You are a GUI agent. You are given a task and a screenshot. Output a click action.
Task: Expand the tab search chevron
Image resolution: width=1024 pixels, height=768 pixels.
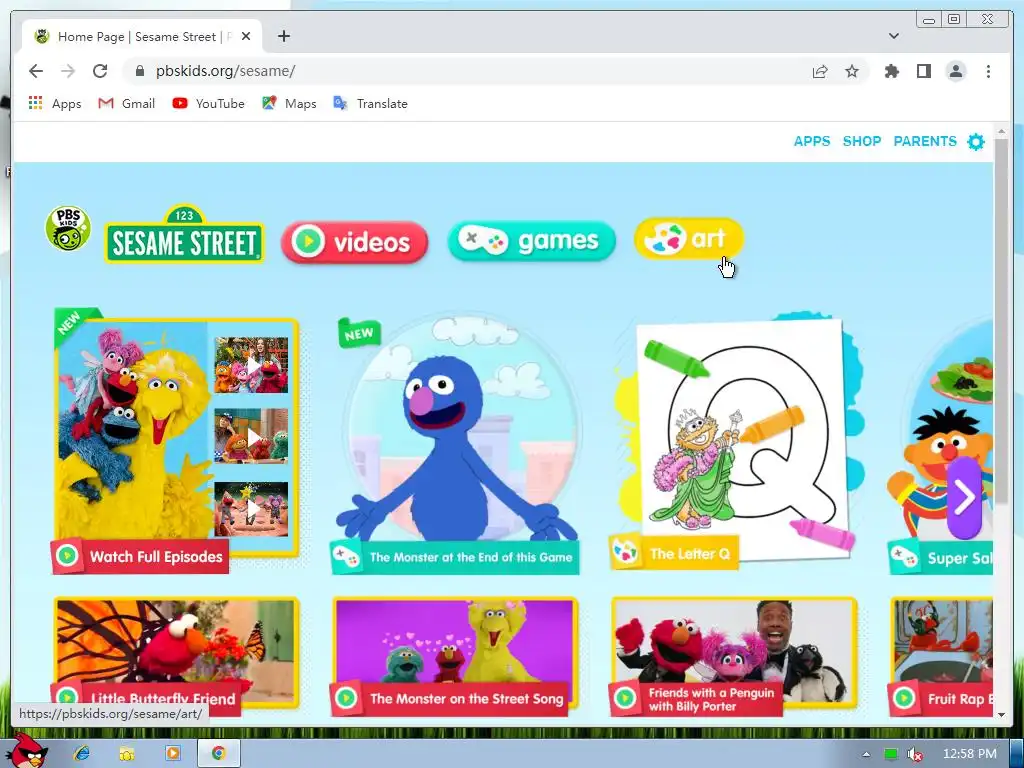click(x=893, y=36)
